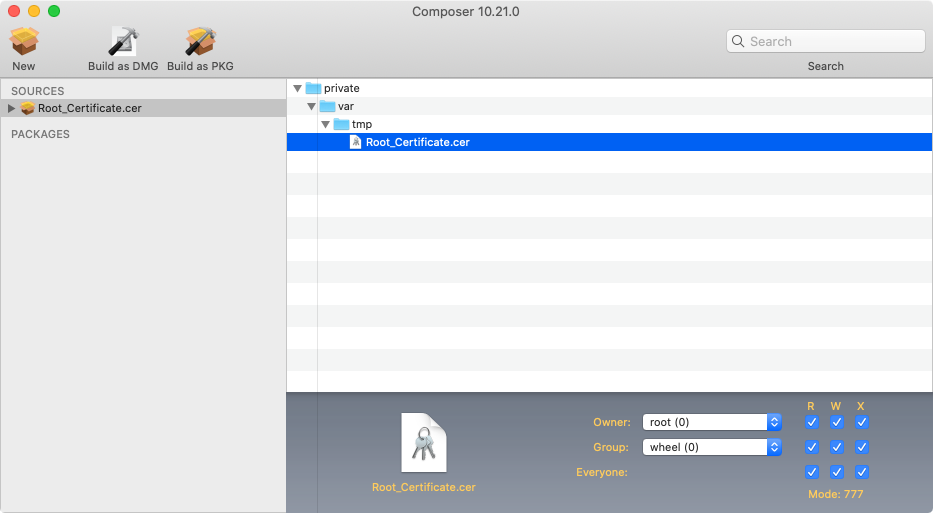The width and height of the screenshot is (933, 513).
Task: Click the package icon beside Root_Certificate.cer source
Action: click(27, 108)
